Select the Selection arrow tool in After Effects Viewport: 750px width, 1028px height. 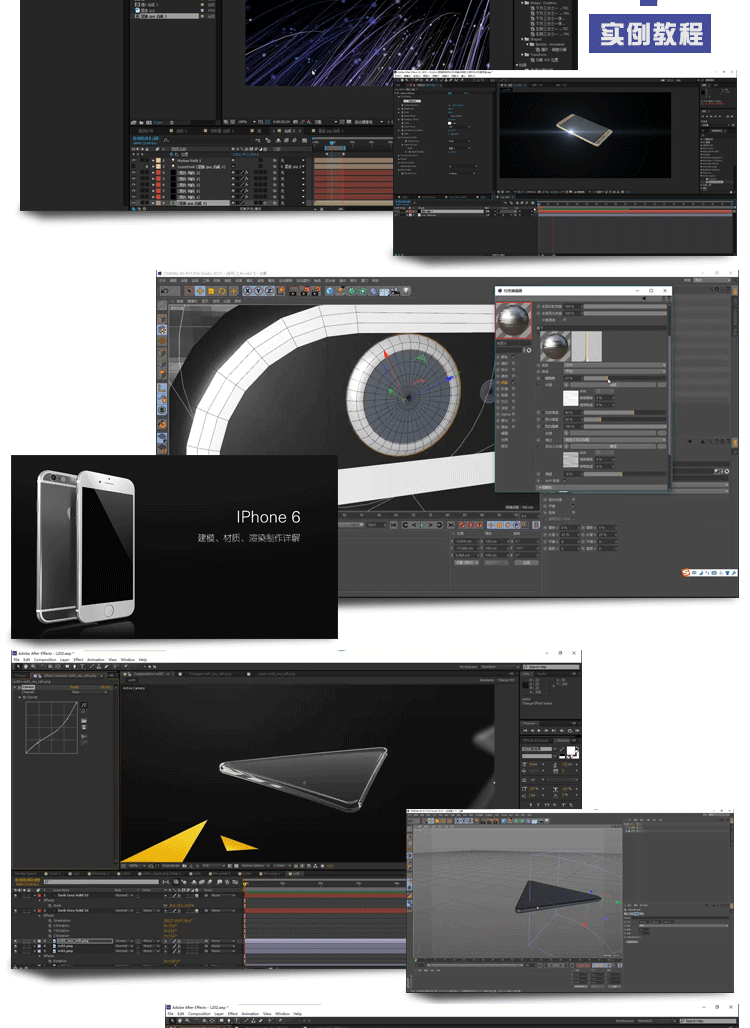[x=18, y=666]
